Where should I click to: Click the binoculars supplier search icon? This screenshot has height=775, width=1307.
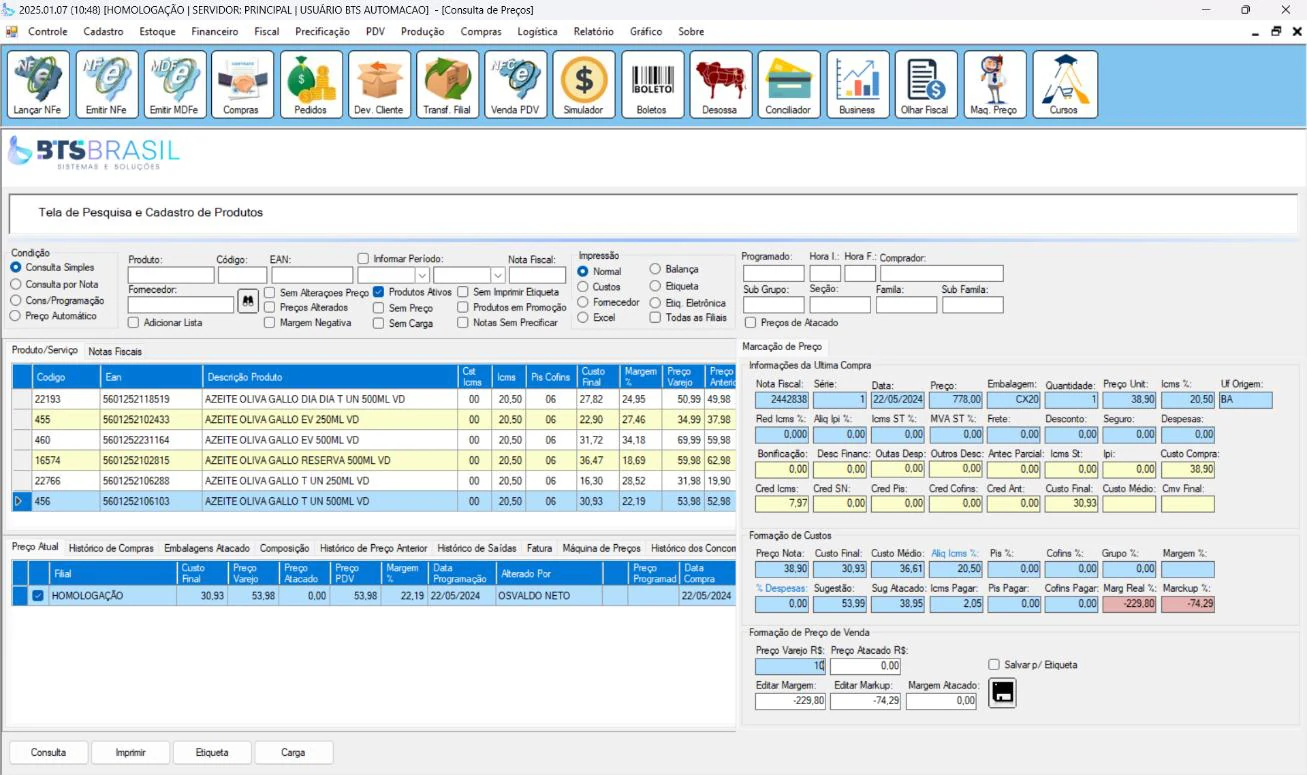[248, 301]
